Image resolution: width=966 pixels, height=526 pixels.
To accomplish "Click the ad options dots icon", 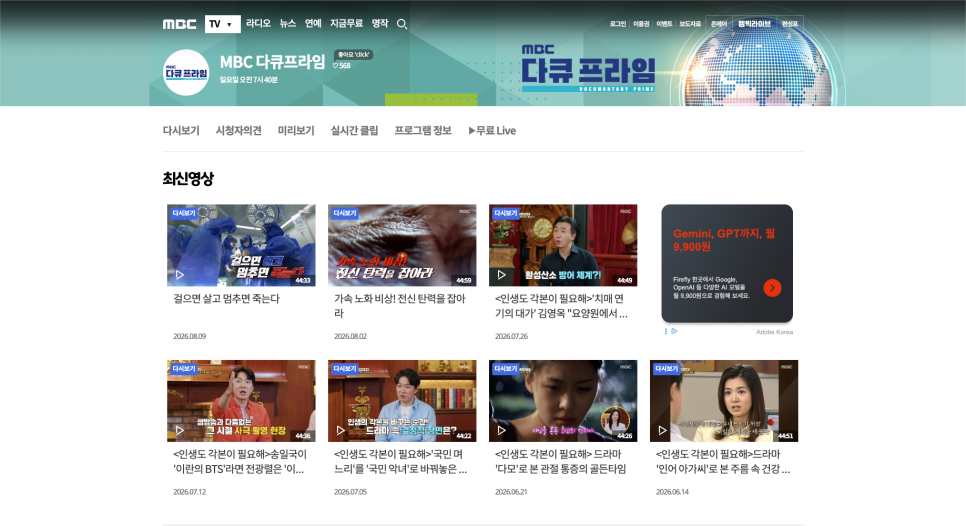I will click(666, 331).
